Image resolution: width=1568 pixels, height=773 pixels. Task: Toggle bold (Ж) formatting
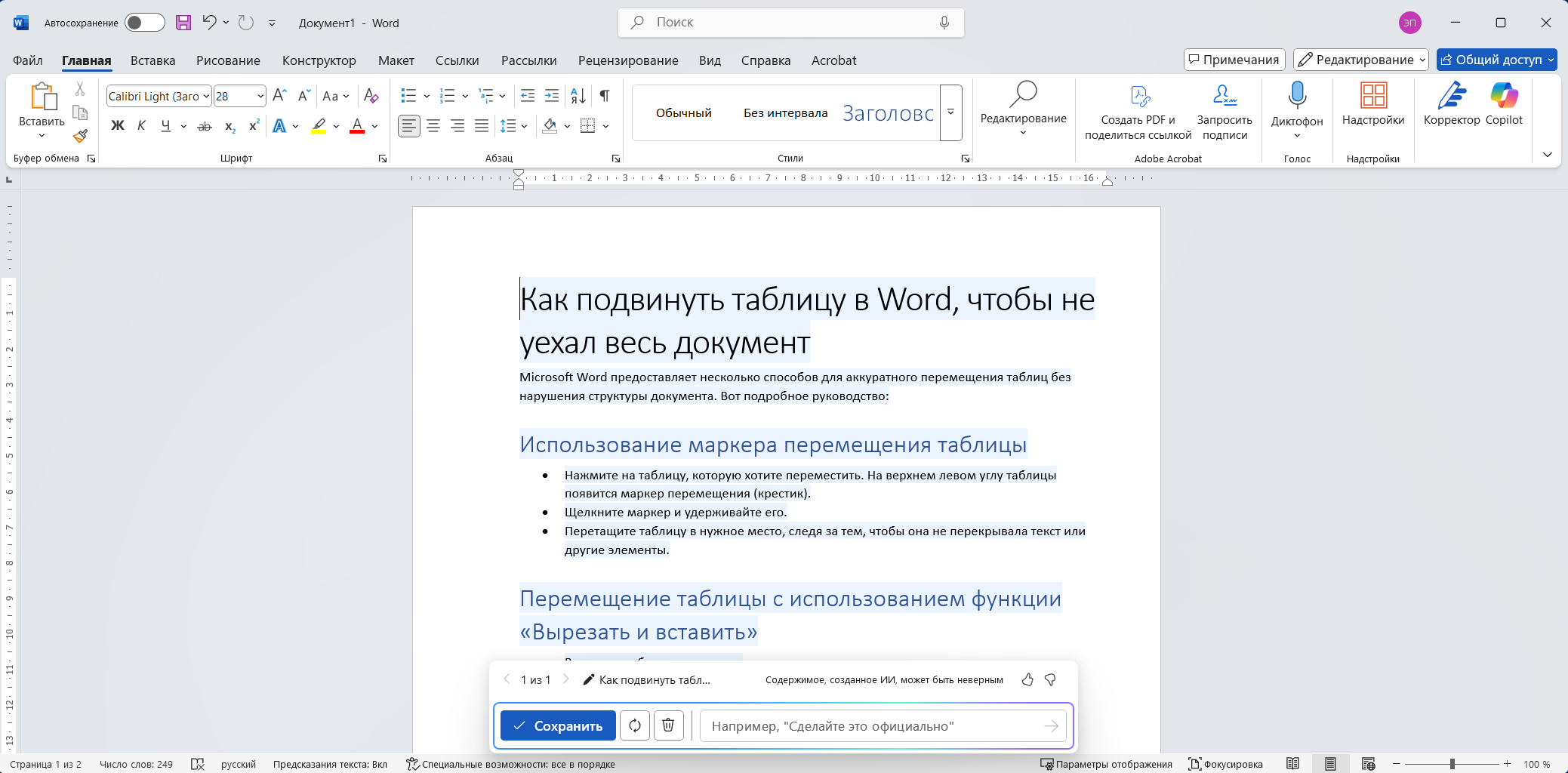(118, 126)
